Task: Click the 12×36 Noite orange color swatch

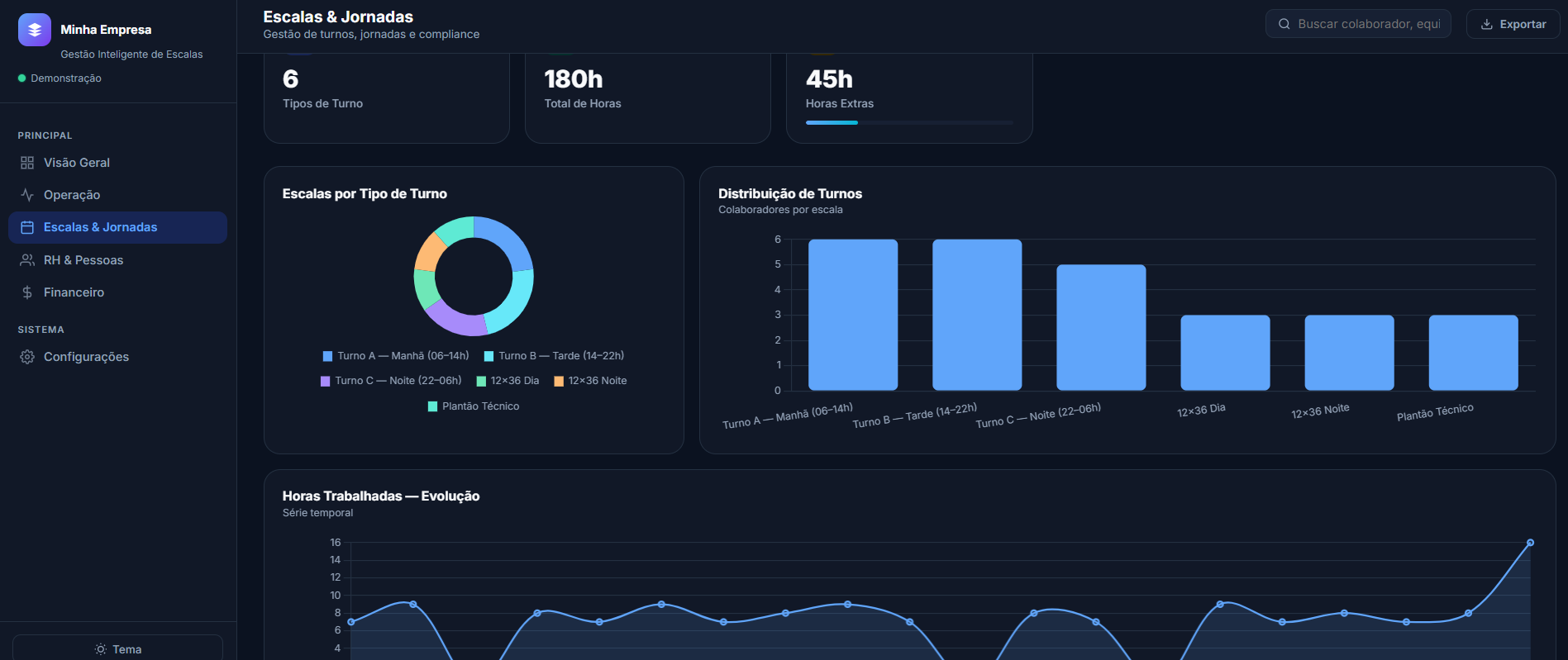Action: click(x=559, y=381)
